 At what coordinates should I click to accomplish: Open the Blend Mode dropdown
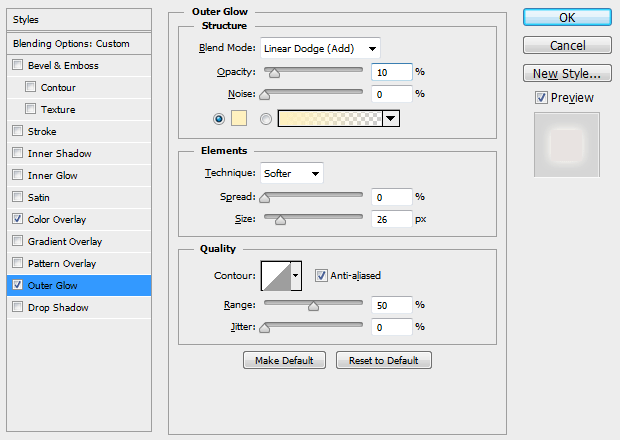(320, 48)
